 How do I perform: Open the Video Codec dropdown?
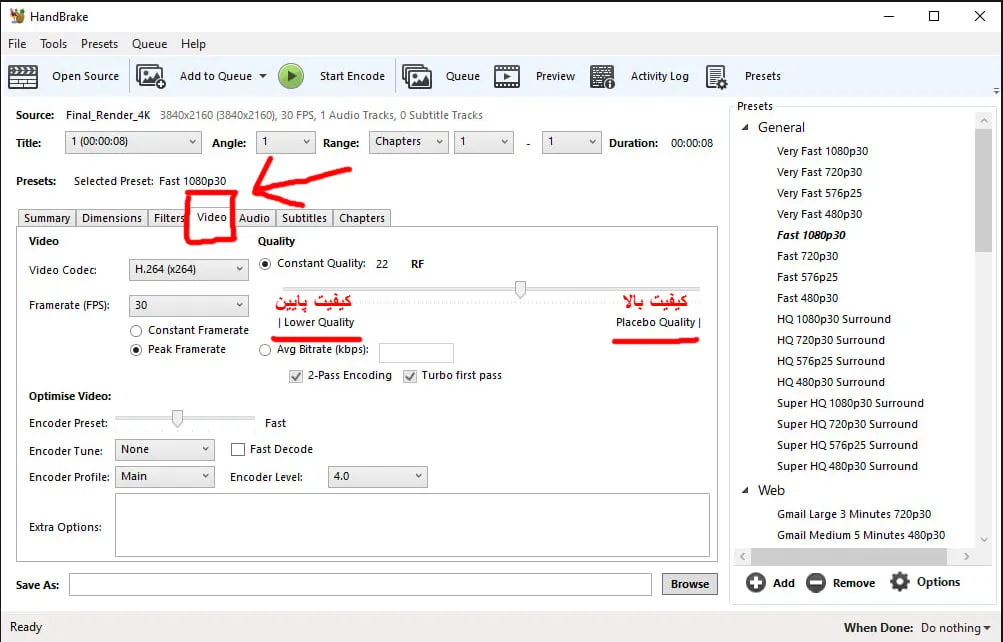189,270
